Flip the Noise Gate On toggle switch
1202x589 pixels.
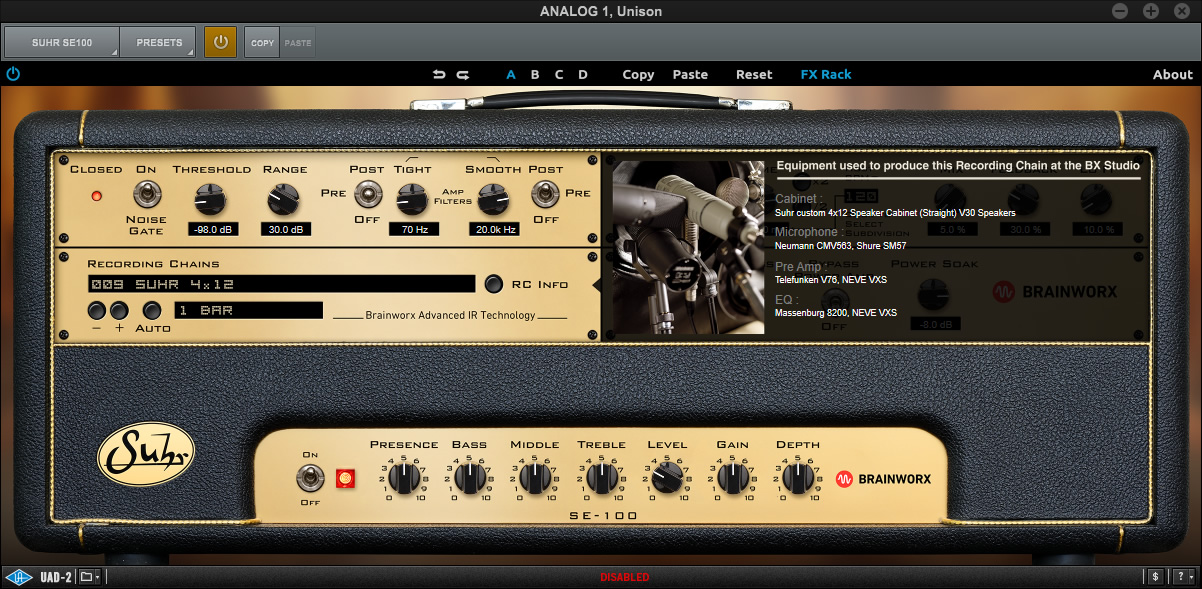147,193
